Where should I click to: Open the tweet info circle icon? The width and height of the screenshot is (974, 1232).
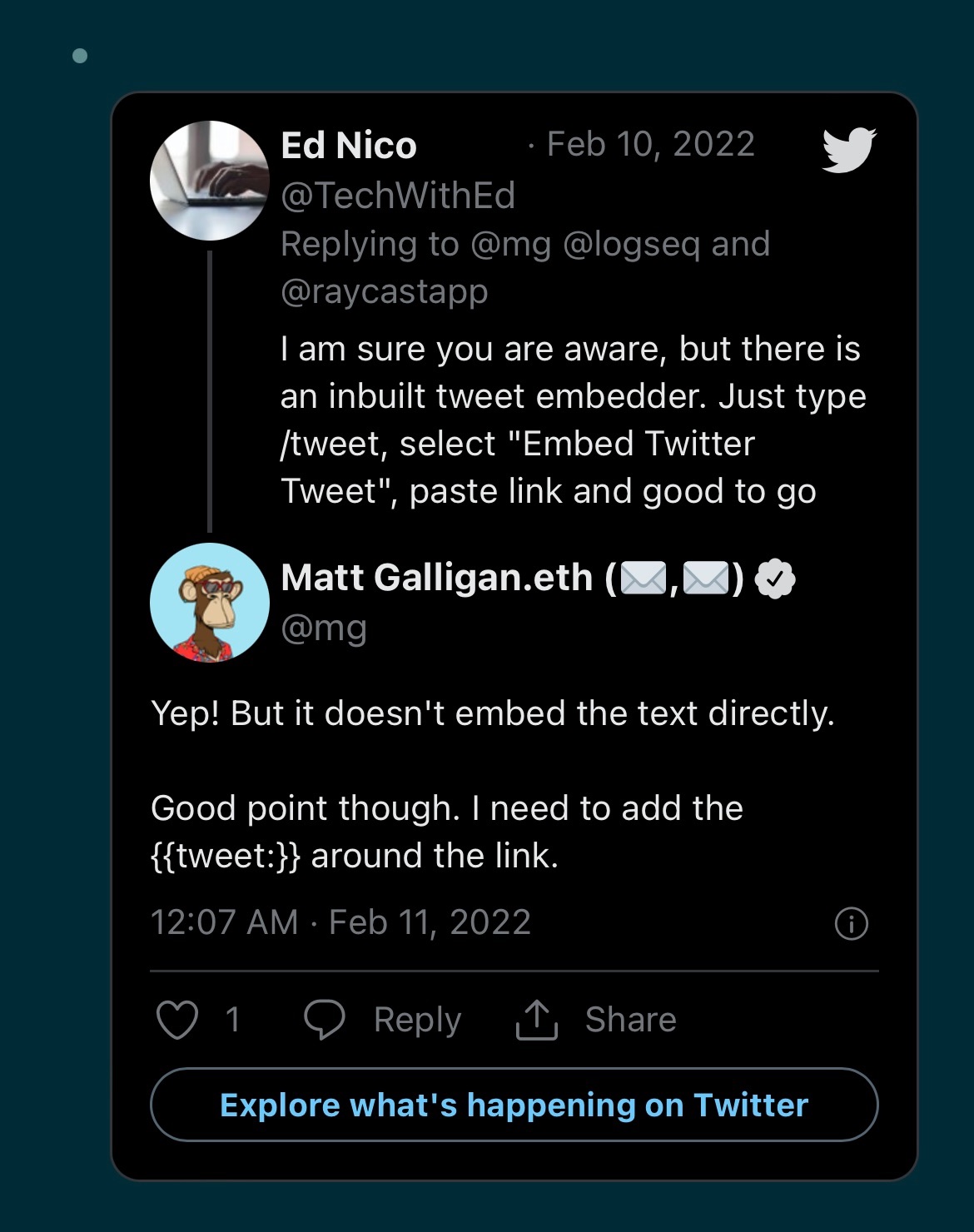851,923
